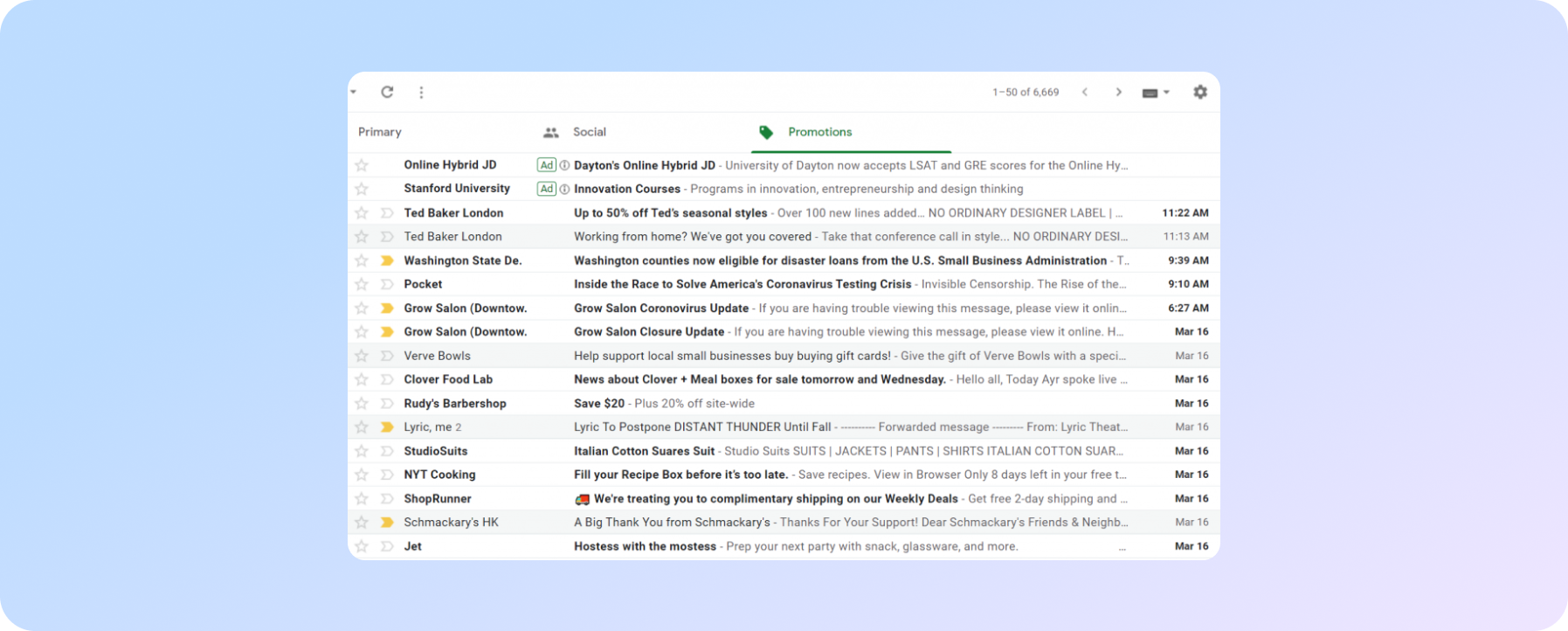
Task: Open News about Clover + Meal boxes email
Action: click(x=784, y=379)
